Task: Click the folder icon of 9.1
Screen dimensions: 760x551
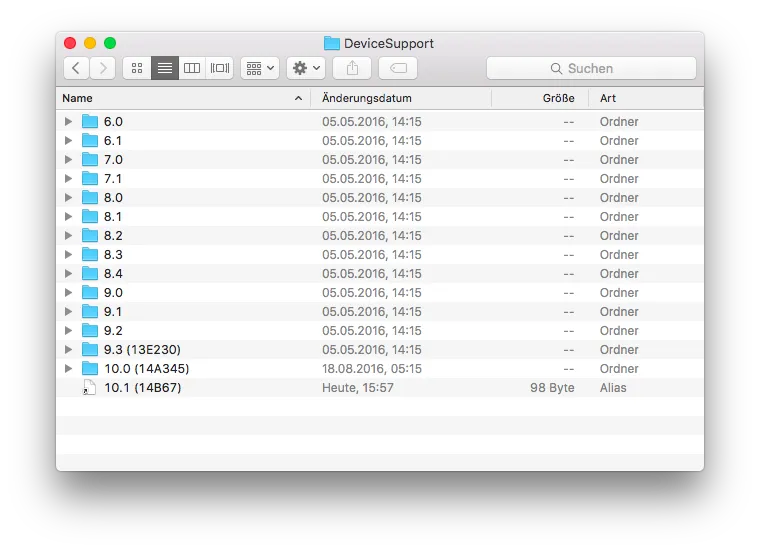Action: point(90,311)
